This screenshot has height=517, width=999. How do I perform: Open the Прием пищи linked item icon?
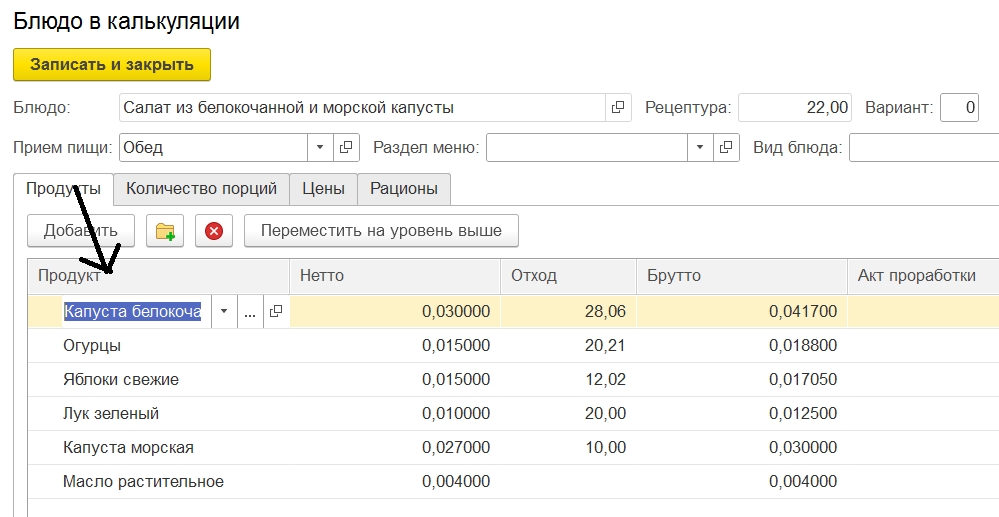[x=346, y=148]
